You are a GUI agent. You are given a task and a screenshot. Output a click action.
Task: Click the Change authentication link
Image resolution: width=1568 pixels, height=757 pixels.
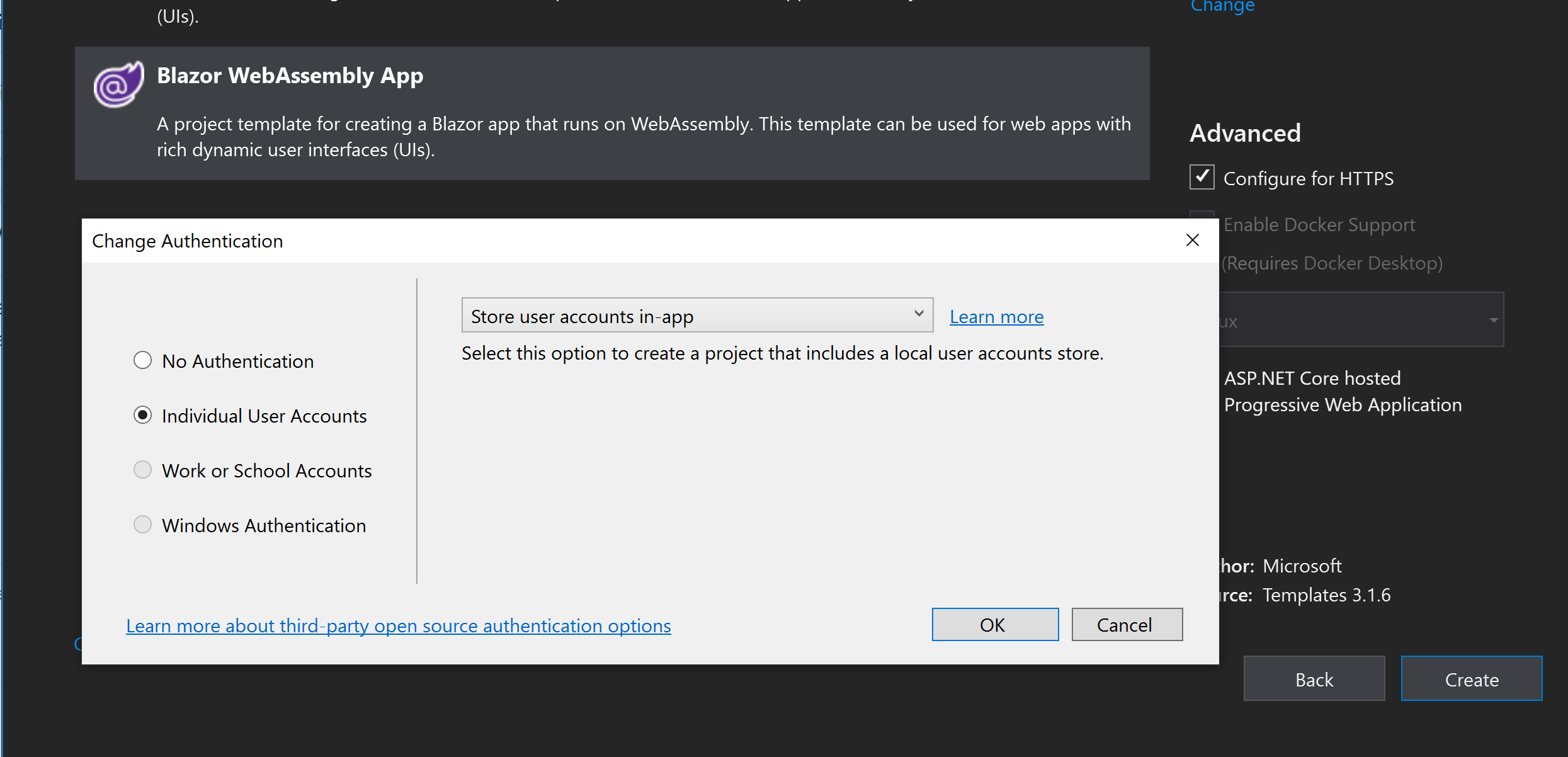[1222, 6]
